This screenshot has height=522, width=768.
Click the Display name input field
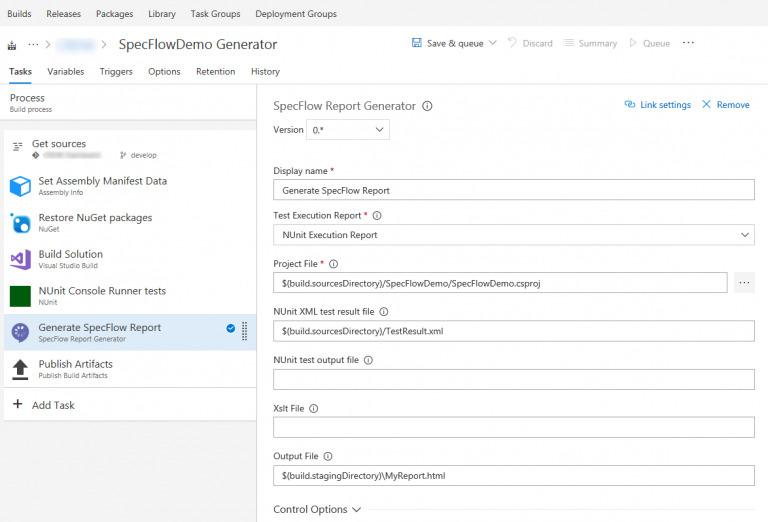pyautogui.click(x=513, y=190)
